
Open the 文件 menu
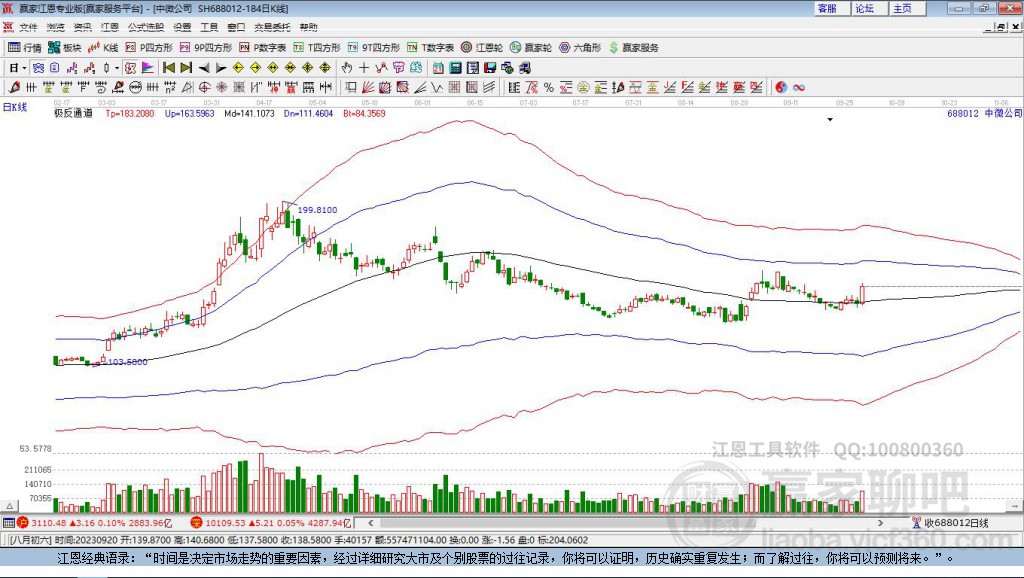coord(28,27)
